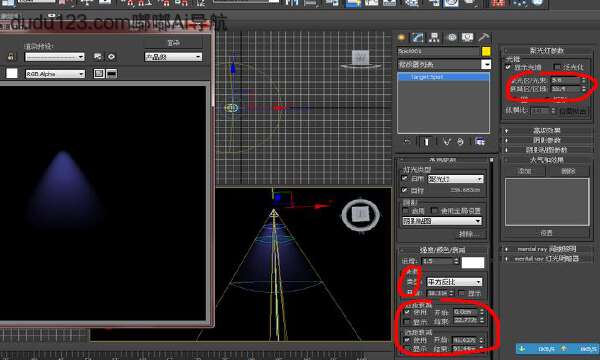Open the RGB Alpha channel dropdown
The height and width of the screenshot is (360, 600).
point(55,74)
